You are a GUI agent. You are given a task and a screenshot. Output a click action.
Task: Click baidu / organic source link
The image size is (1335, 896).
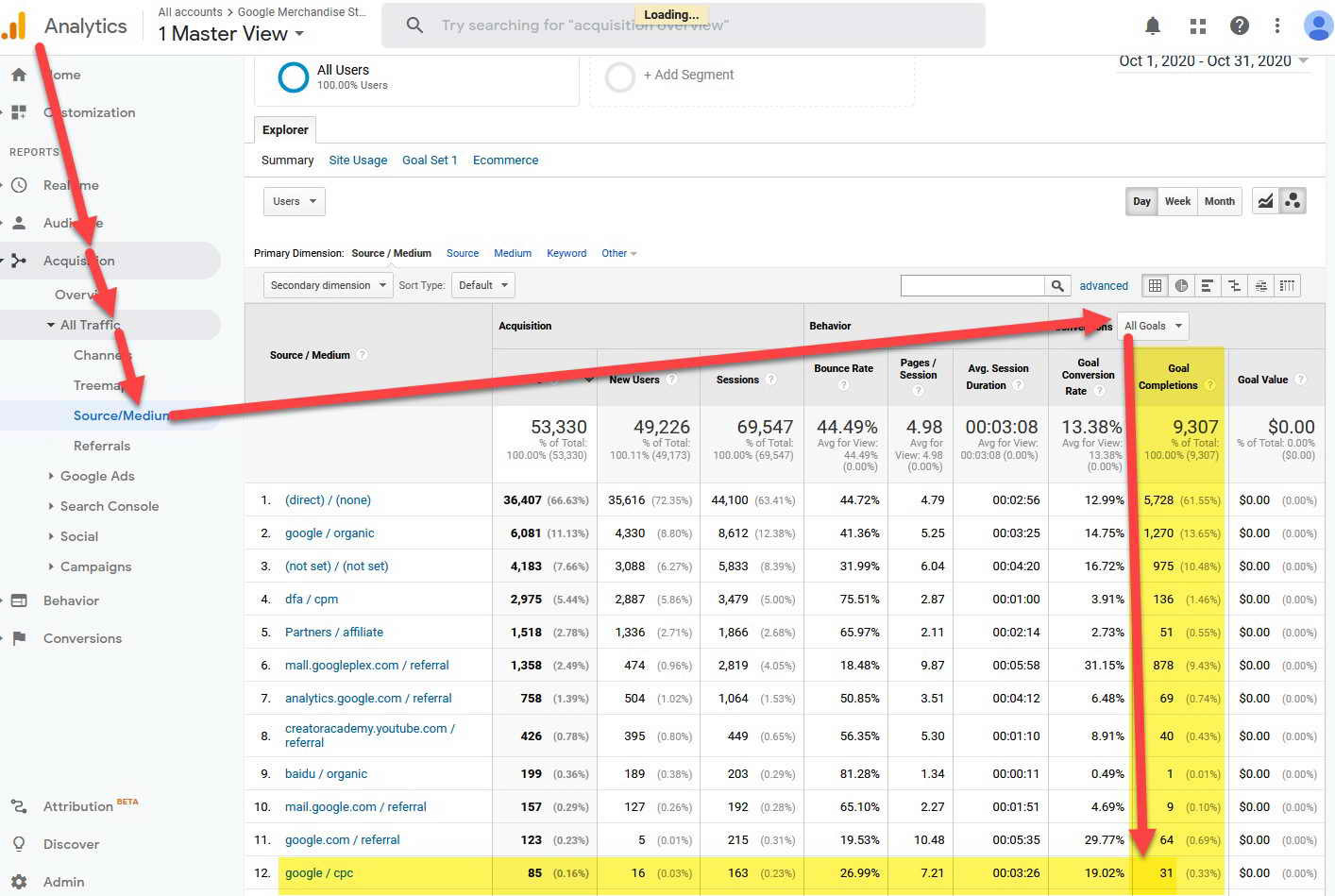[x=326, y=774]
